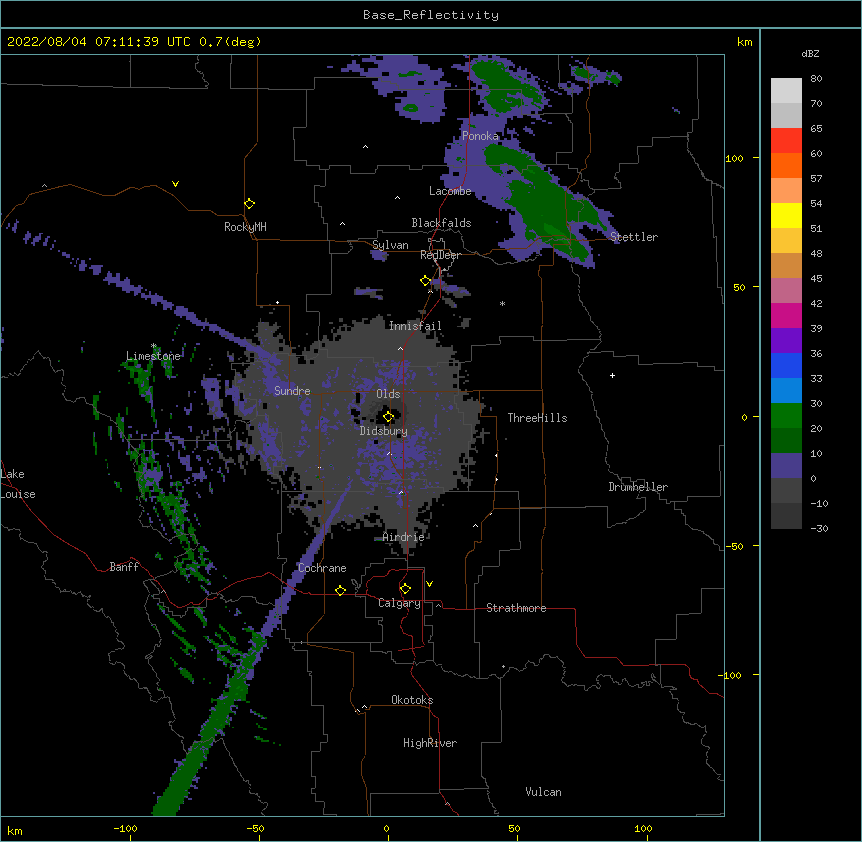This screenshot has width=862, height=842.
Task: Pick the yellow 54-51 dBZ legend swatch
Action: (x=786, y=215)
